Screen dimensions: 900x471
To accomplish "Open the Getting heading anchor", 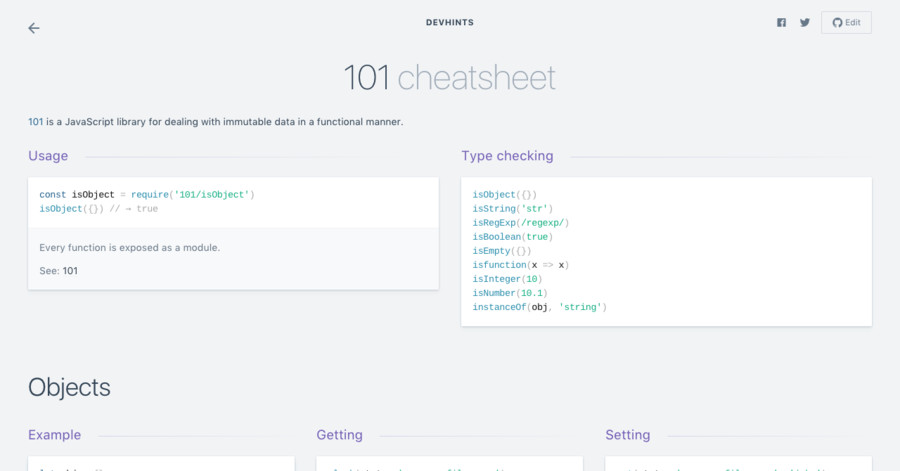I will pos(339,435).
